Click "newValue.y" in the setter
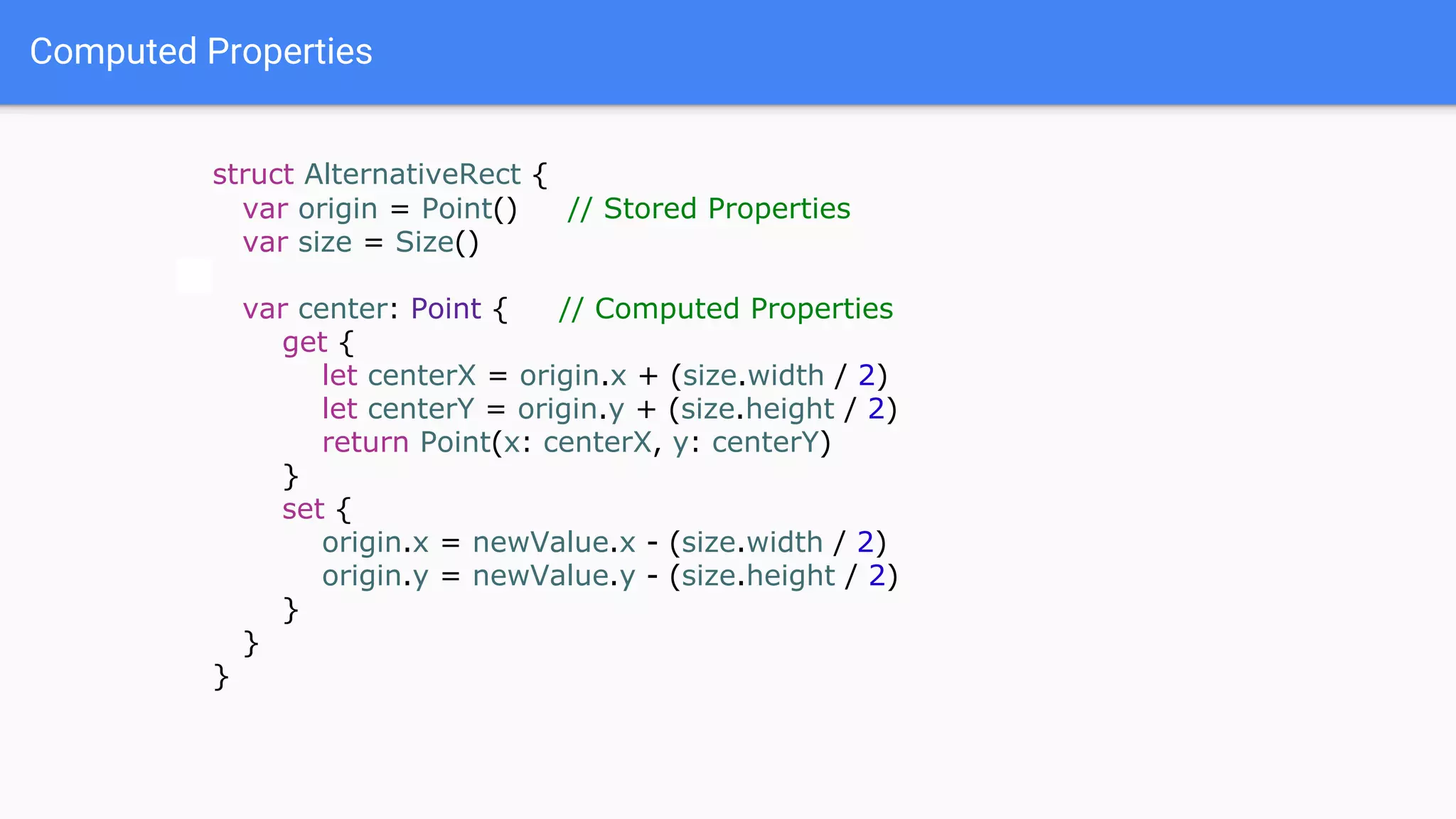 (x=554, y=577)
